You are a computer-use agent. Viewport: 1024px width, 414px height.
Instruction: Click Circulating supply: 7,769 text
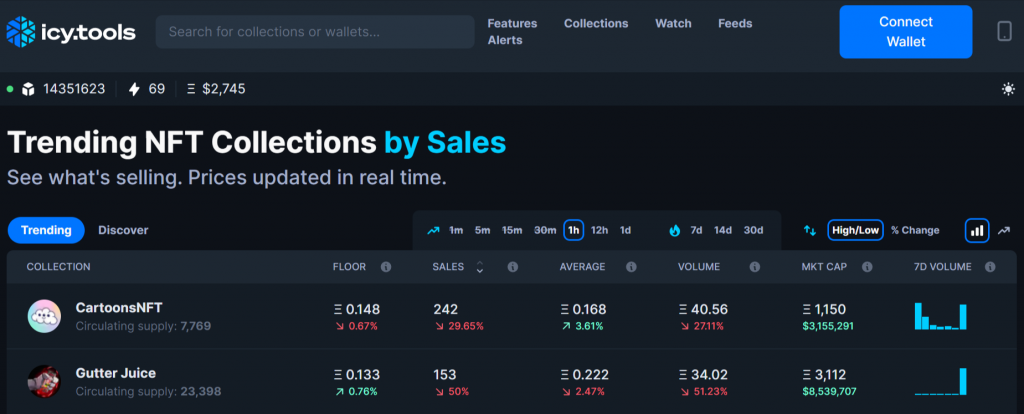143,325
